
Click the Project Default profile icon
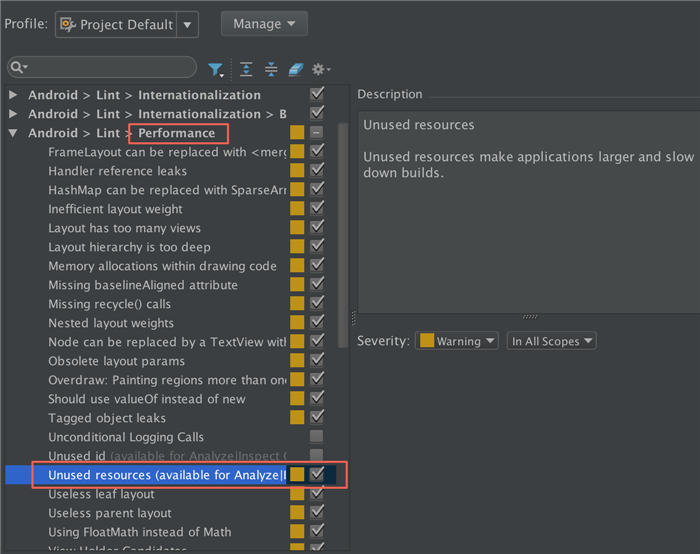pos(68,24)
